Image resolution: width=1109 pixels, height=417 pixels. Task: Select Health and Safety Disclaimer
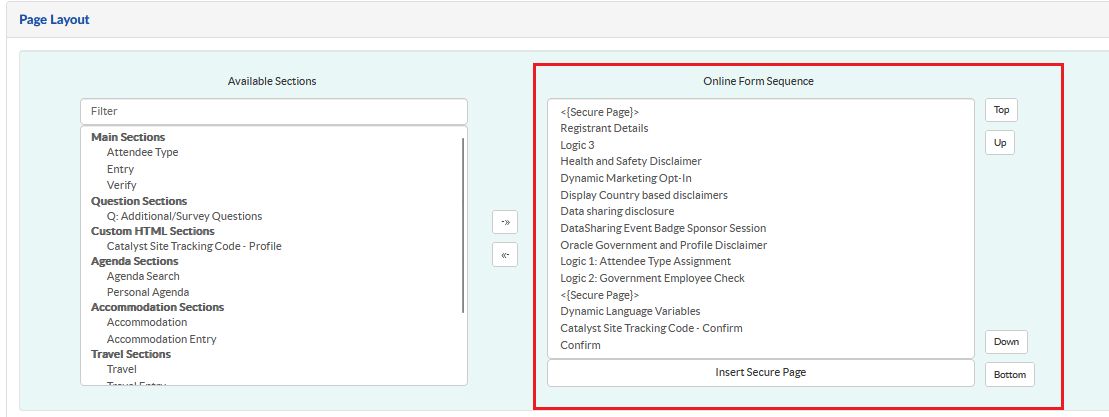[x=631, y=161]
